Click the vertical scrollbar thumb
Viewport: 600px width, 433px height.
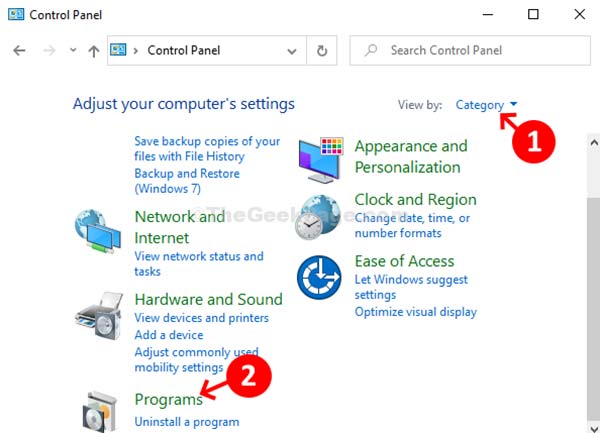click(594, 308)
